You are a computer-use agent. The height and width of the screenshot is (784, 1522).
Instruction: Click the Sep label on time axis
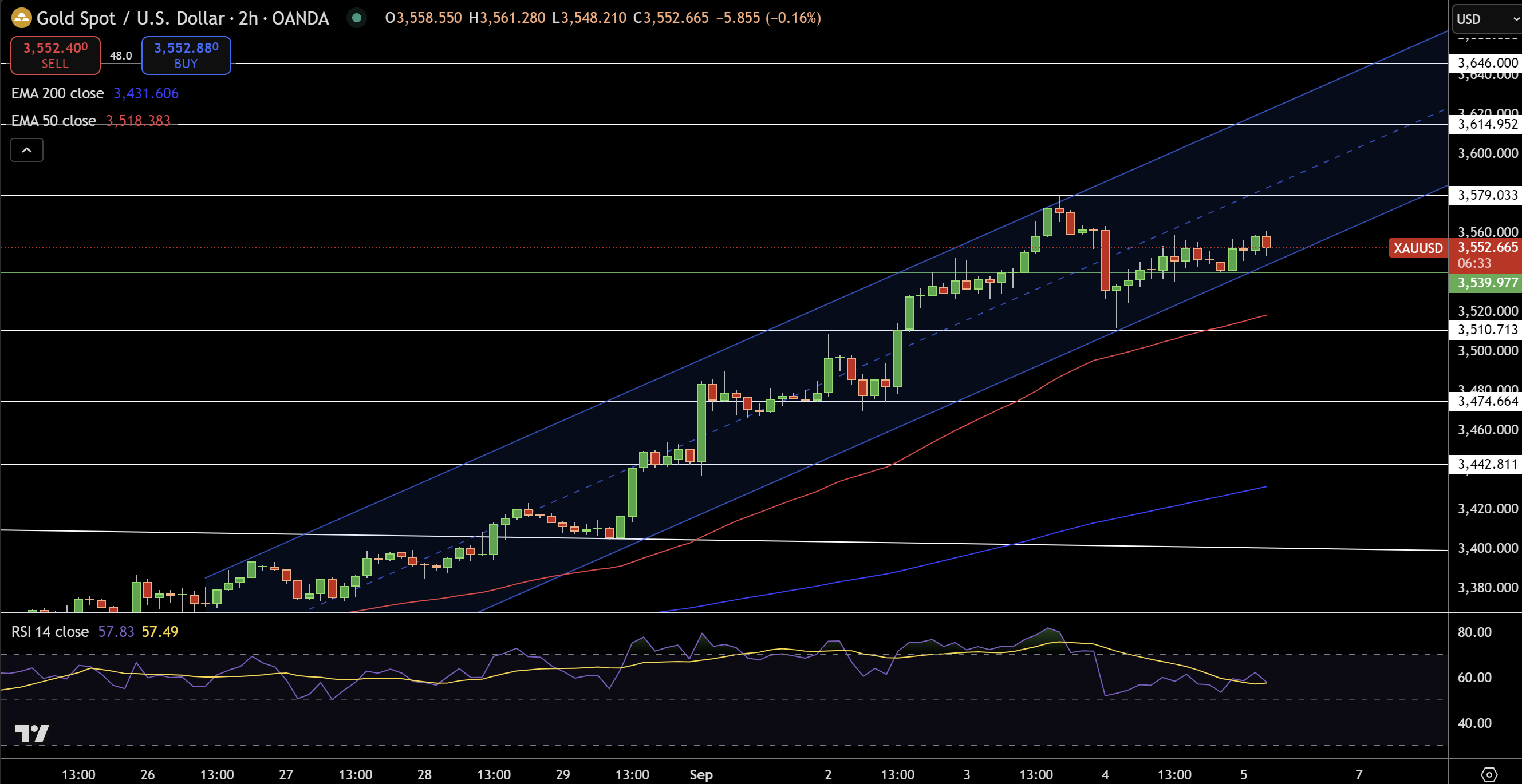click(701, 774)
